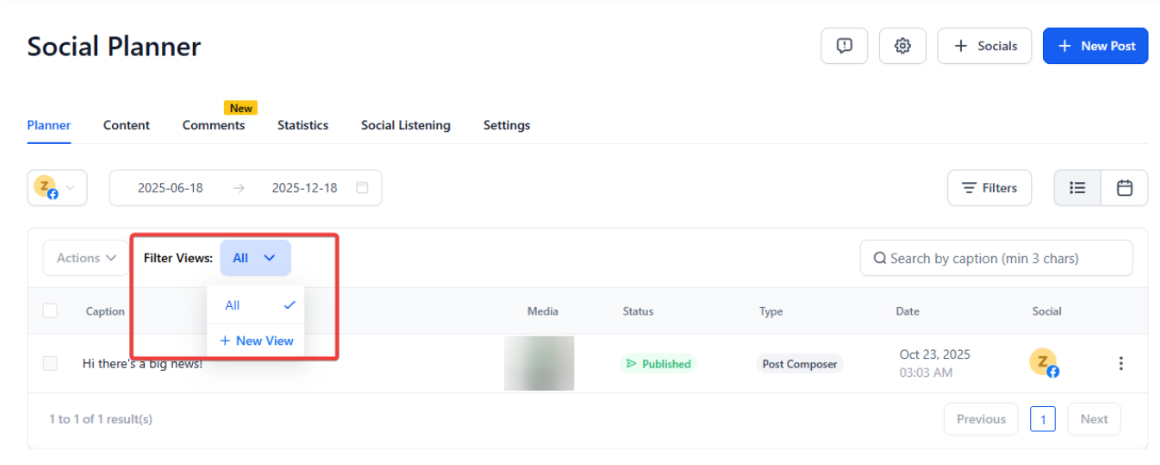
Task: Switch to the Statistics tab
Action: [x=302, y=125]
